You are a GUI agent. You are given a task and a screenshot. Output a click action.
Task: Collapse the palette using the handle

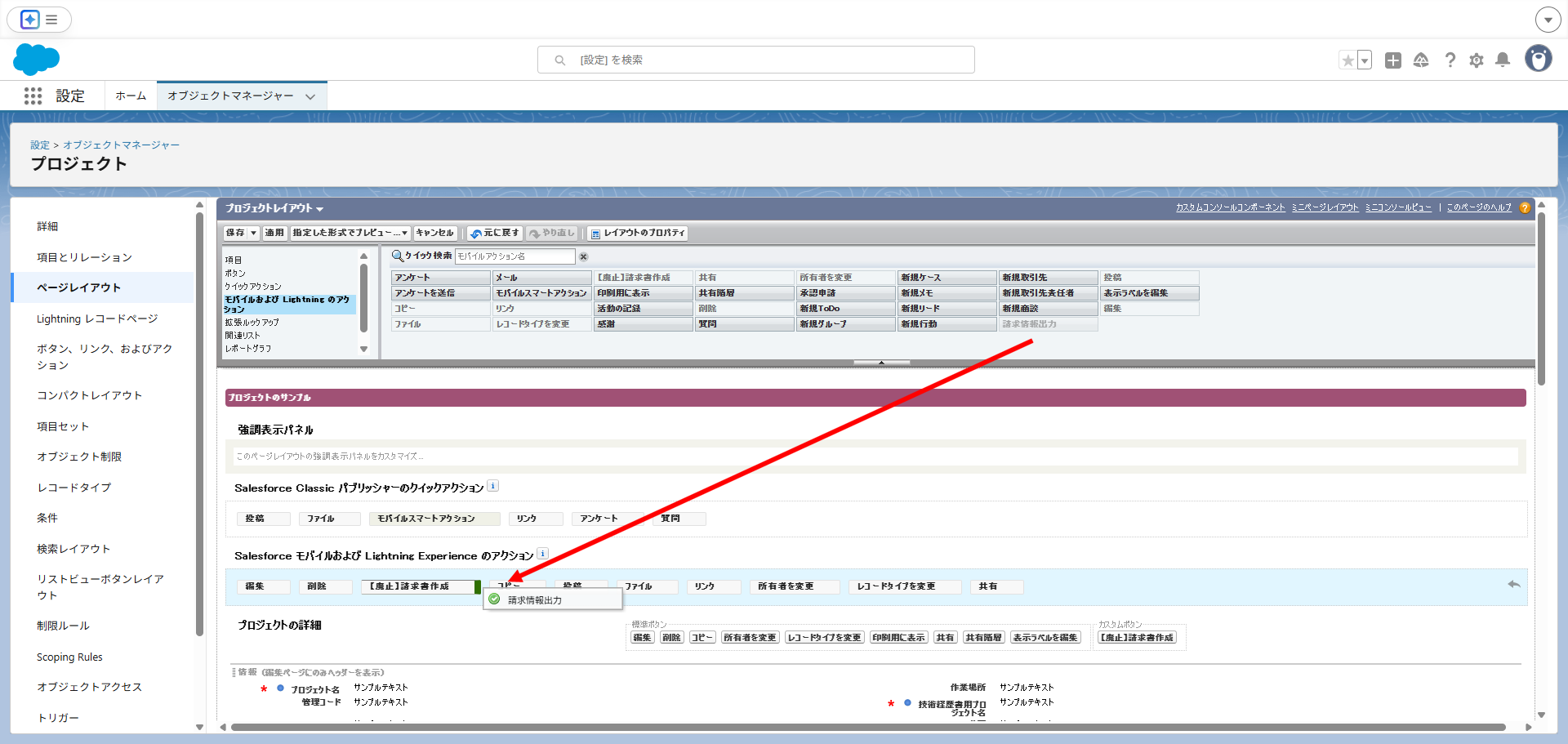pyautogui.click(x=881, y=362)
